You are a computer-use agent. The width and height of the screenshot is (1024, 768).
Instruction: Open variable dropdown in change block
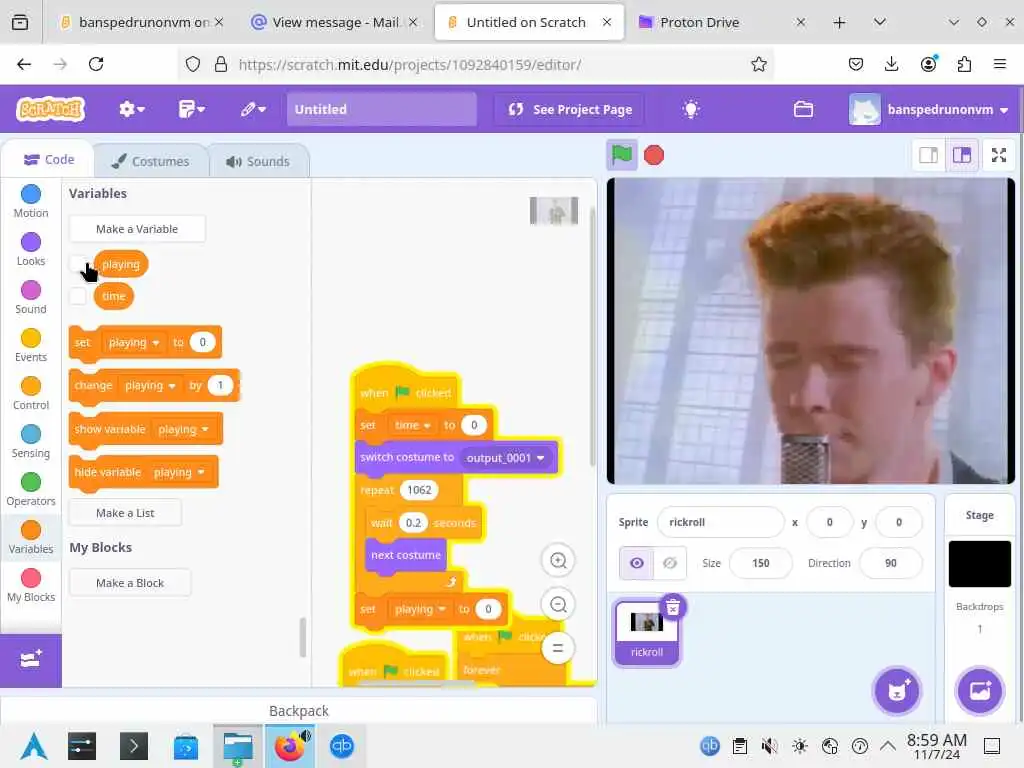point(150,385)
